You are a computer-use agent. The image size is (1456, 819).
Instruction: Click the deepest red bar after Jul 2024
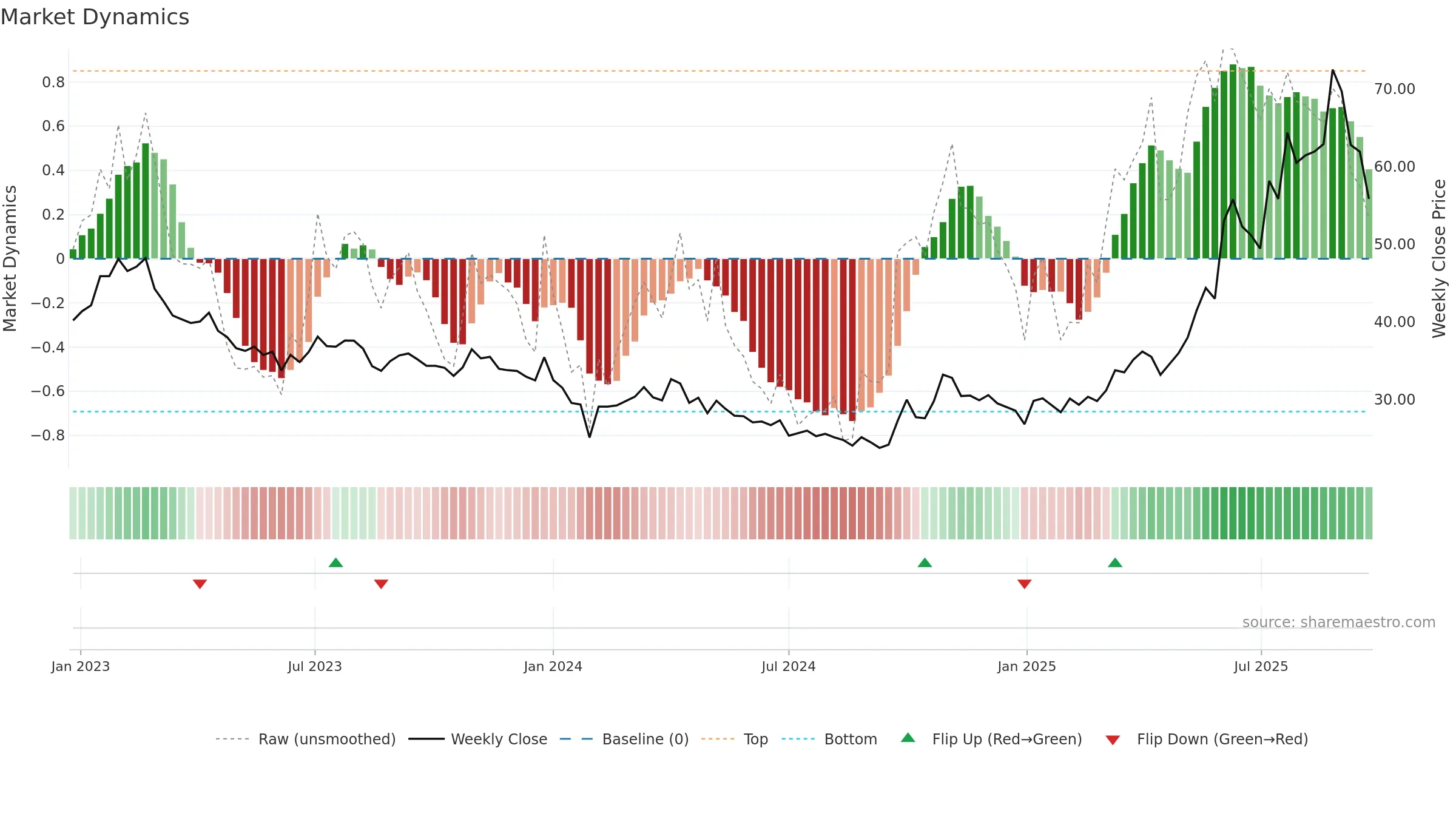[x=852, y=340]
